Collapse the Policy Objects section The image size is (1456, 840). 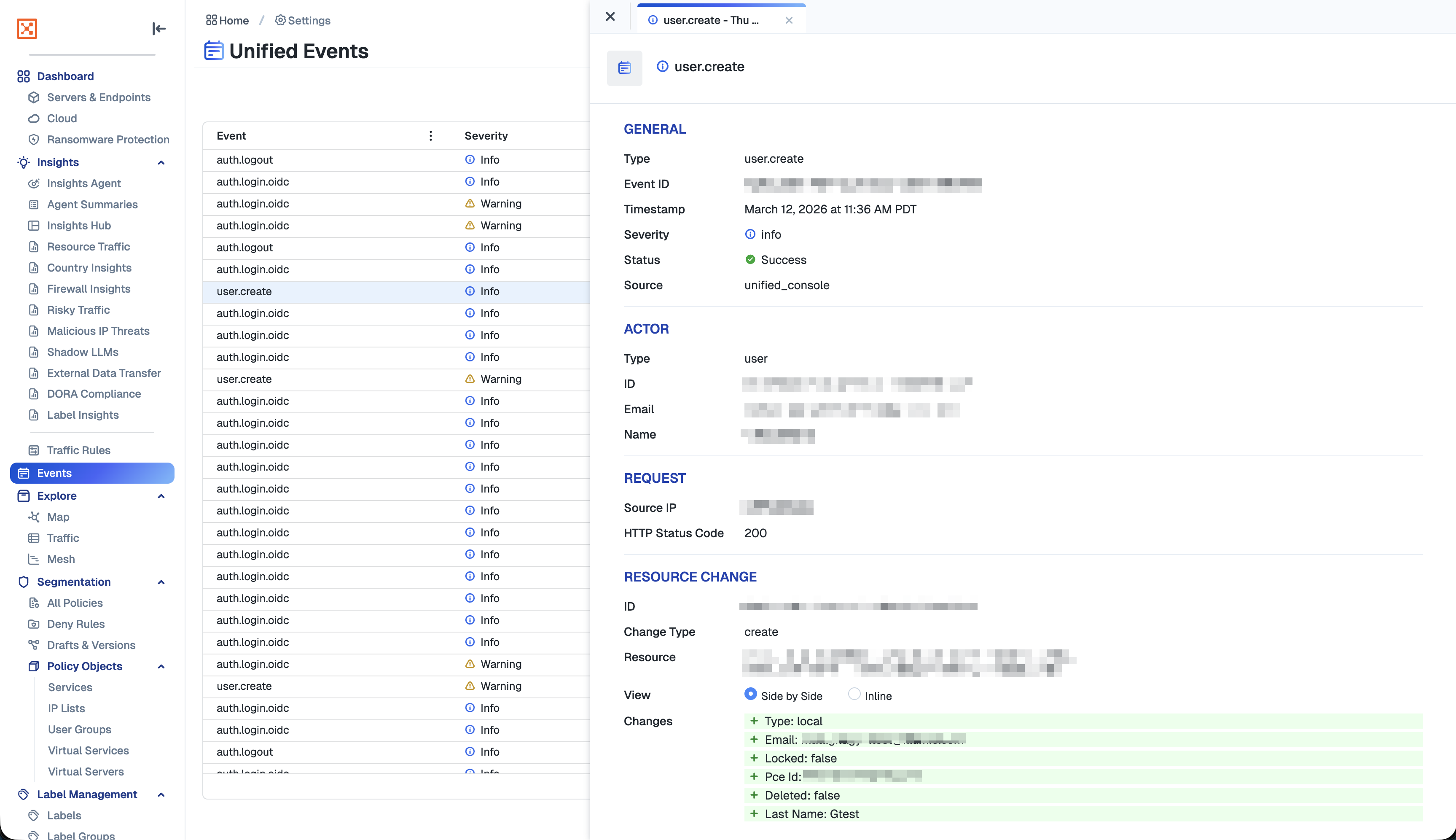point(161,666)
